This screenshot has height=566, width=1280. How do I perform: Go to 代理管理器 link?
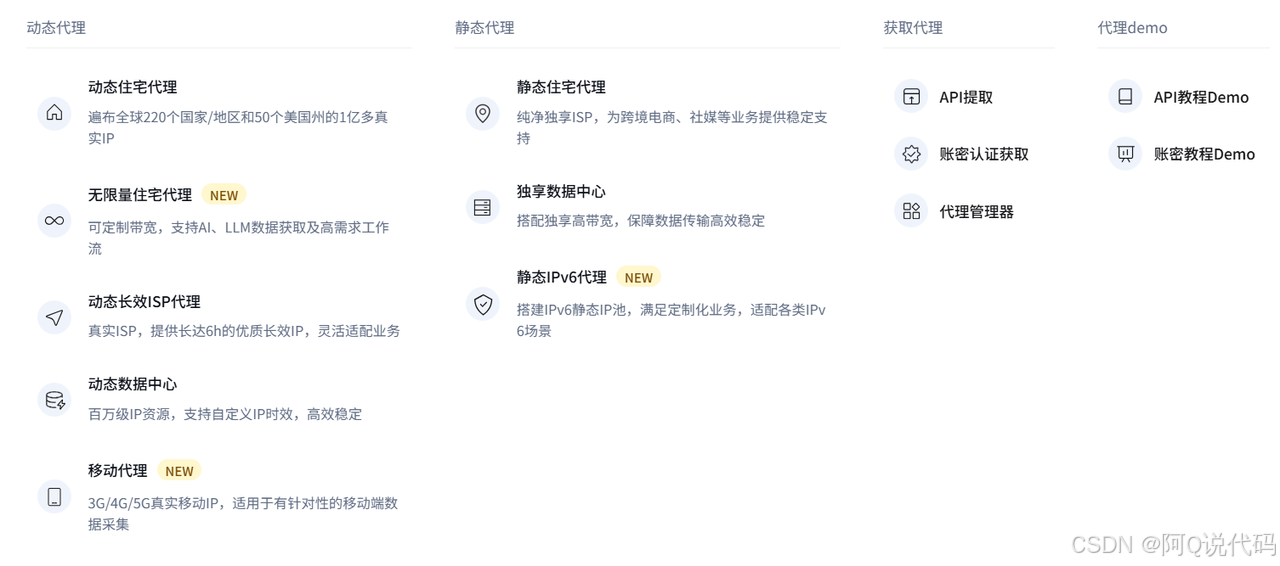point(976,212)
